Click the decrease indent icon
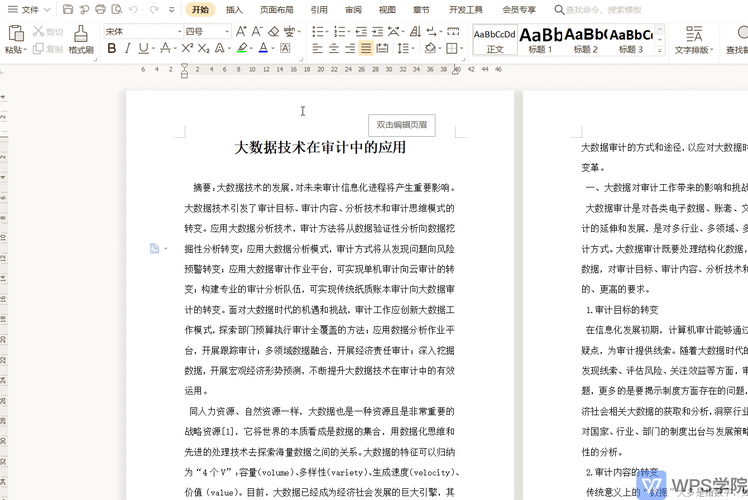This screenshot has width=748, height=500. (x=361, y=31)
